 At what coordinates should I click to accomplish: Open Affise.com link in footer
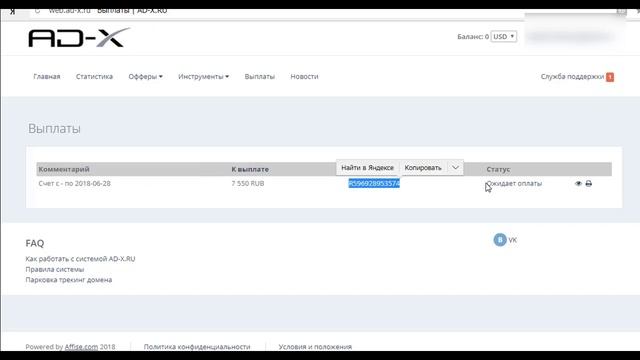pos(81,347)
